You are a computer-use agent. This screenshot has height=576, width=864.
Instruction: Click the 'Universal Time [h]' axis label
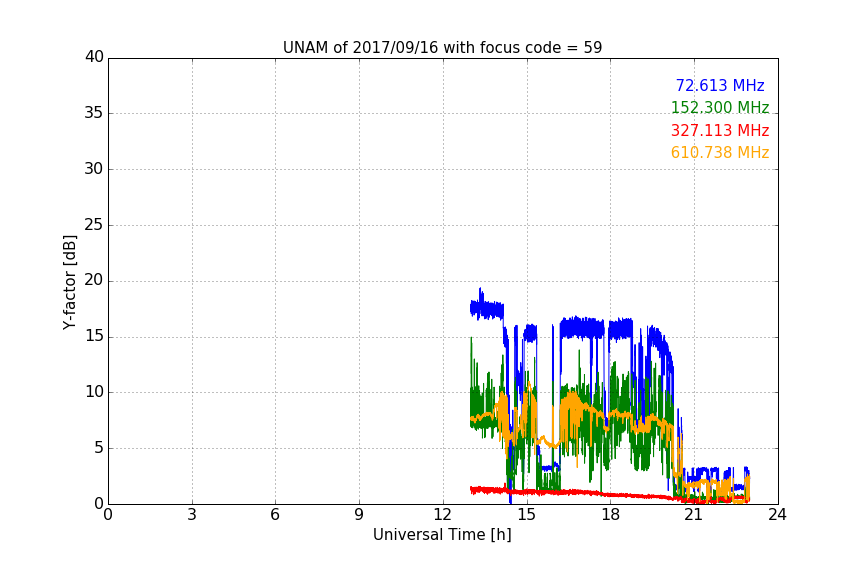(x=442, y=535)
